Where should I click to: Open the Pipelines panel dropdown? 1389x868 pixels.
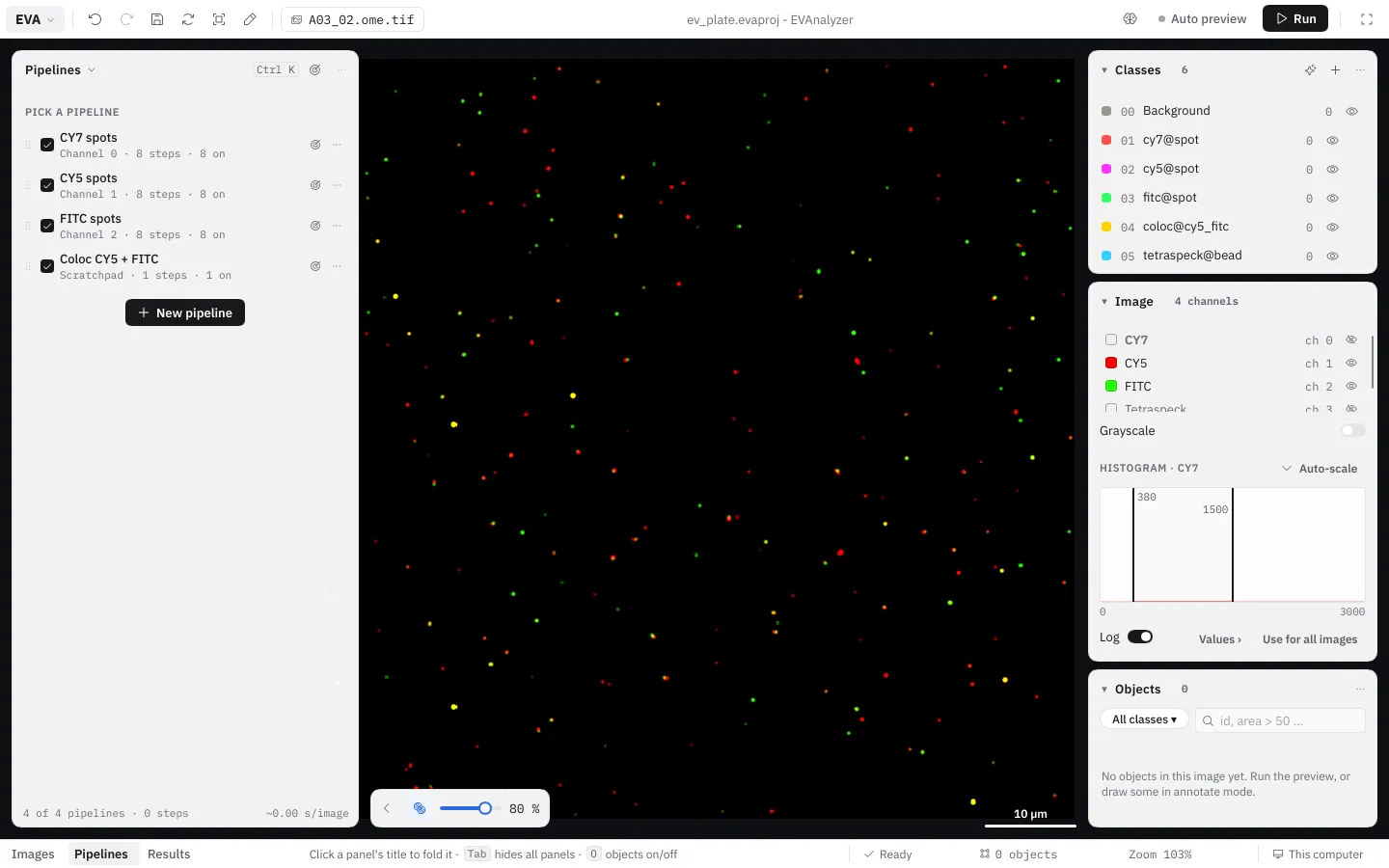coord(61,70)
